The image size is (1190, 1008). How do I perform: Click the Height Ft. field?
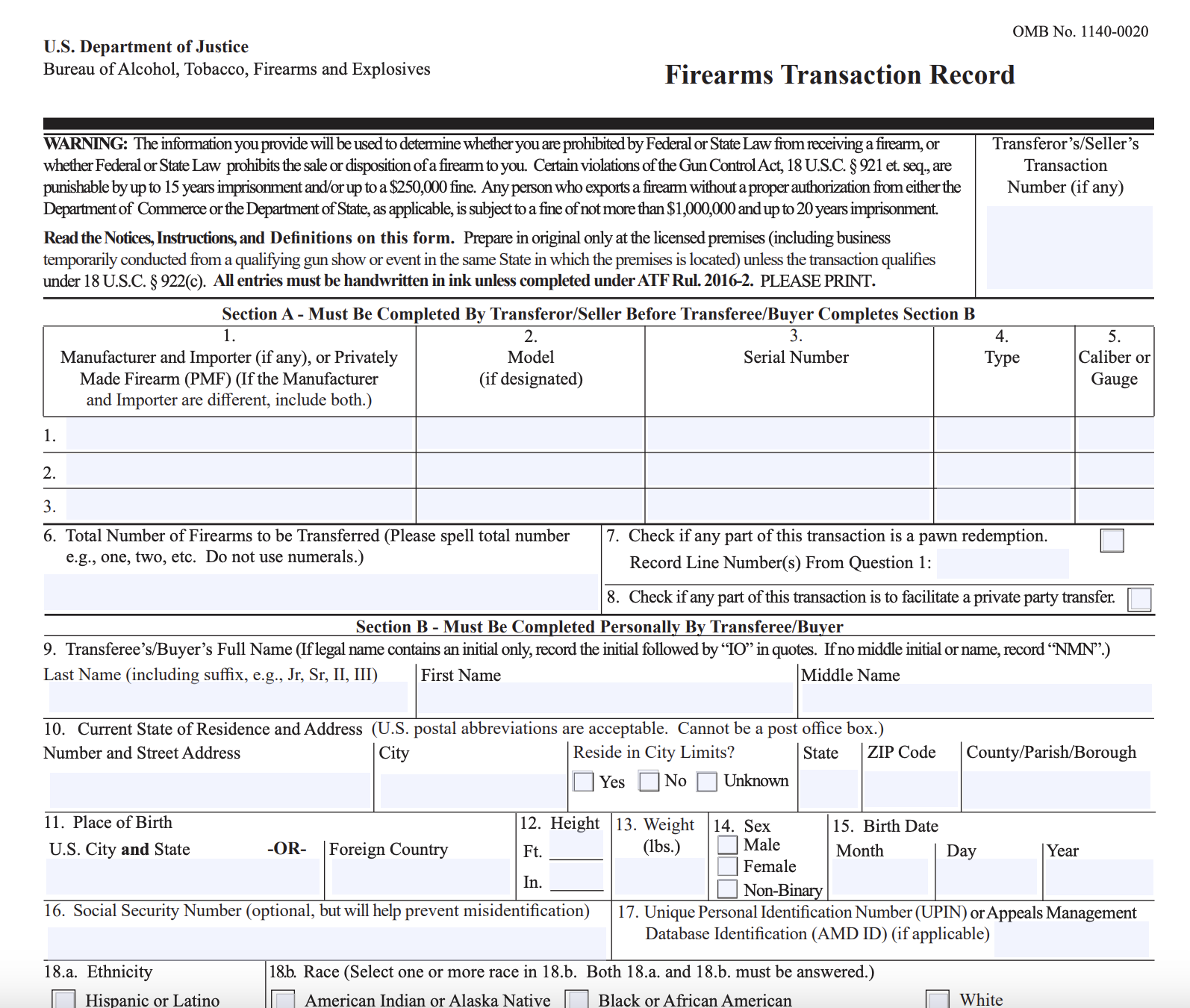pyautogui.click(x=576, y=846)
